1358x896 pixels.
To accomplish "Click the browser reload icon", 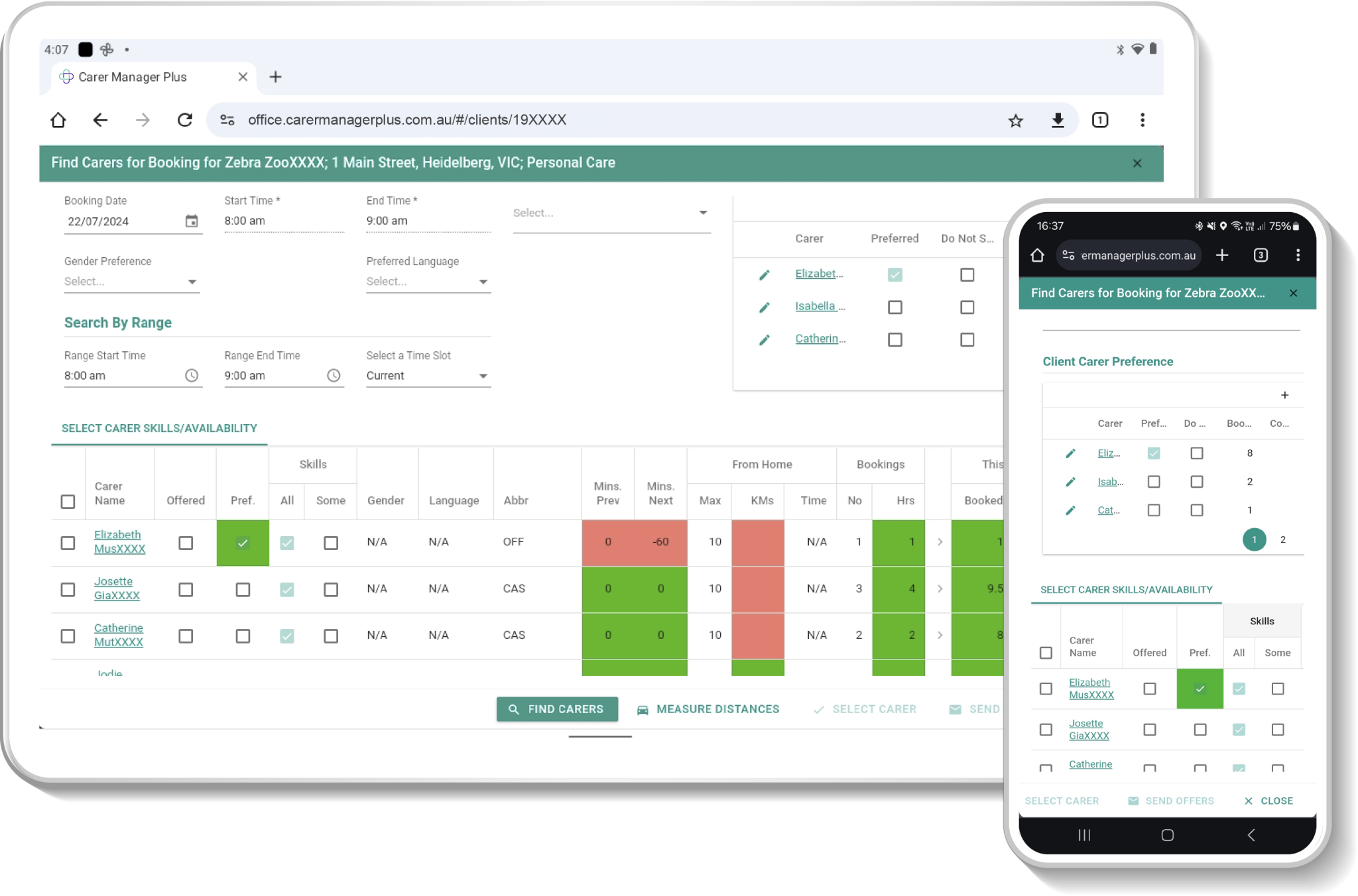I will click(x=185, y=120).
